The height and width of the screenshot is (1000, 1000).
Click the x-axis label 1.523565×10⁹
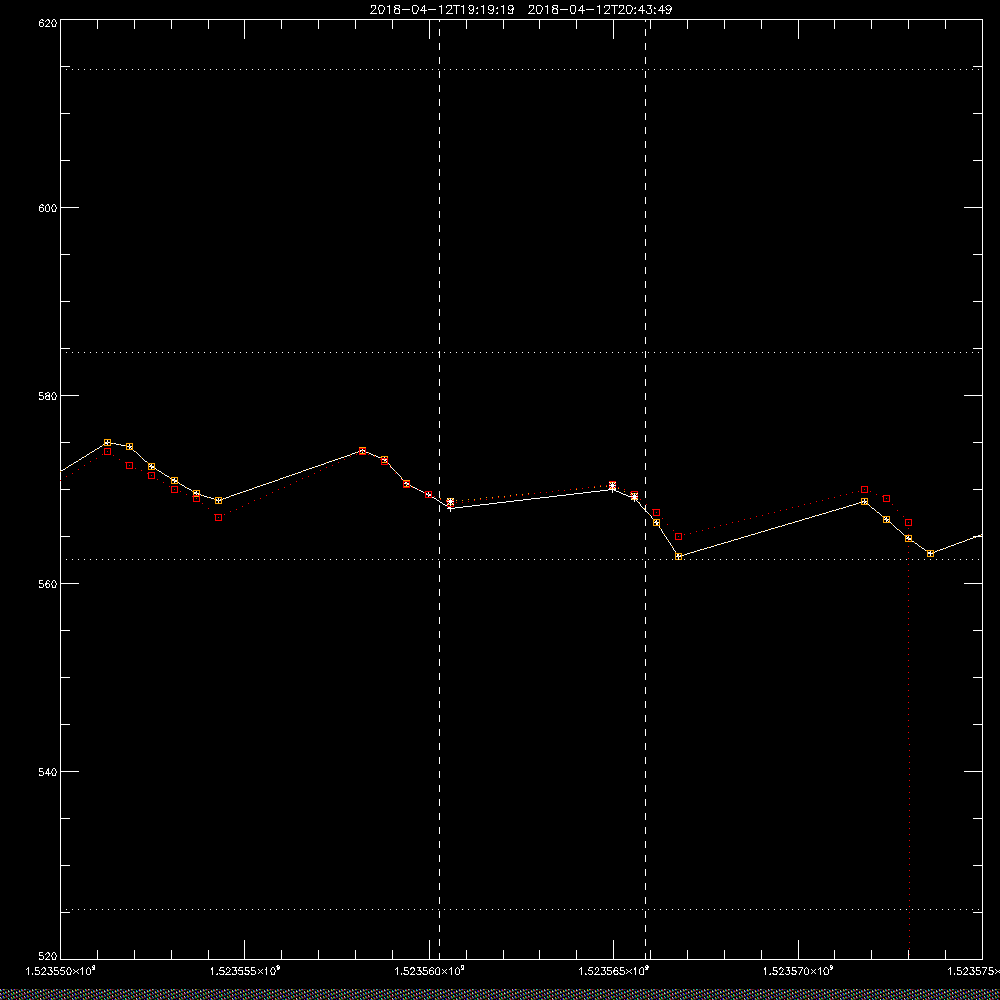[614, 971]
